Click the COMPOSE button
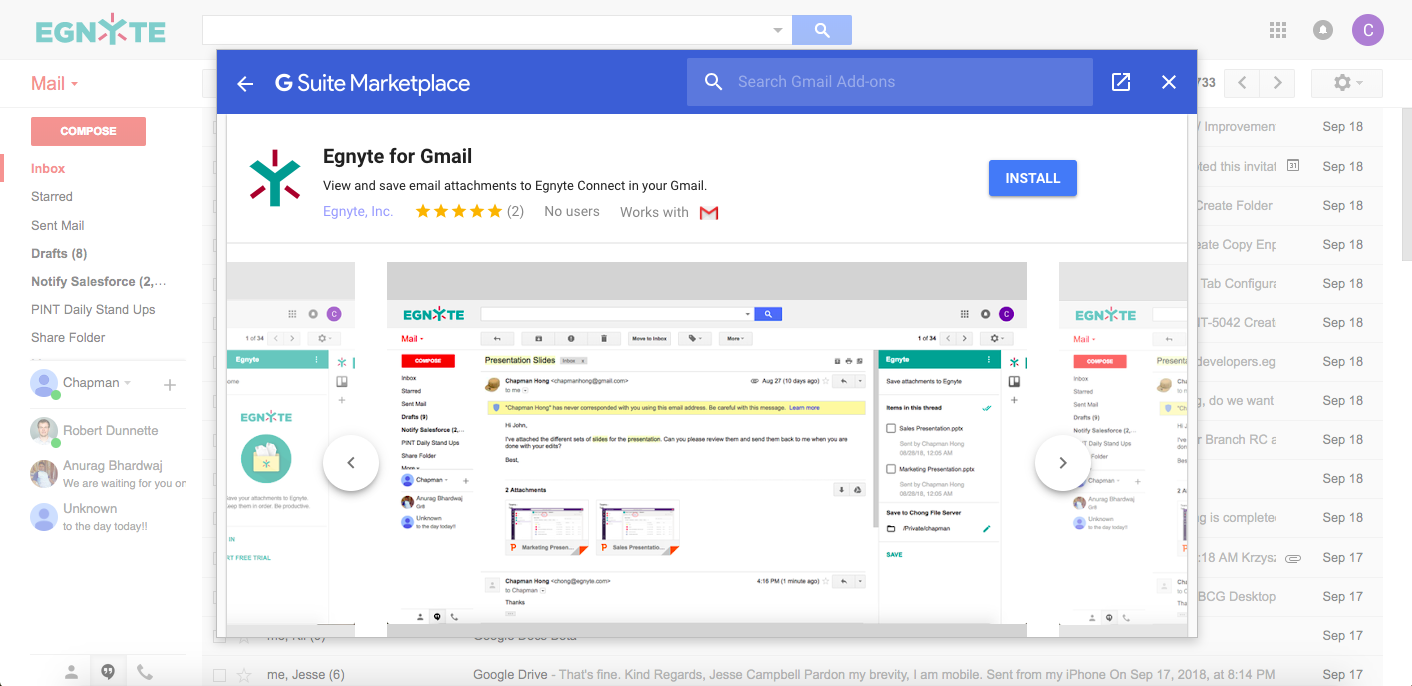Image resolution: width=1412 pixels, height=686 pixels. pyautogui.click(x=88, y=131)
